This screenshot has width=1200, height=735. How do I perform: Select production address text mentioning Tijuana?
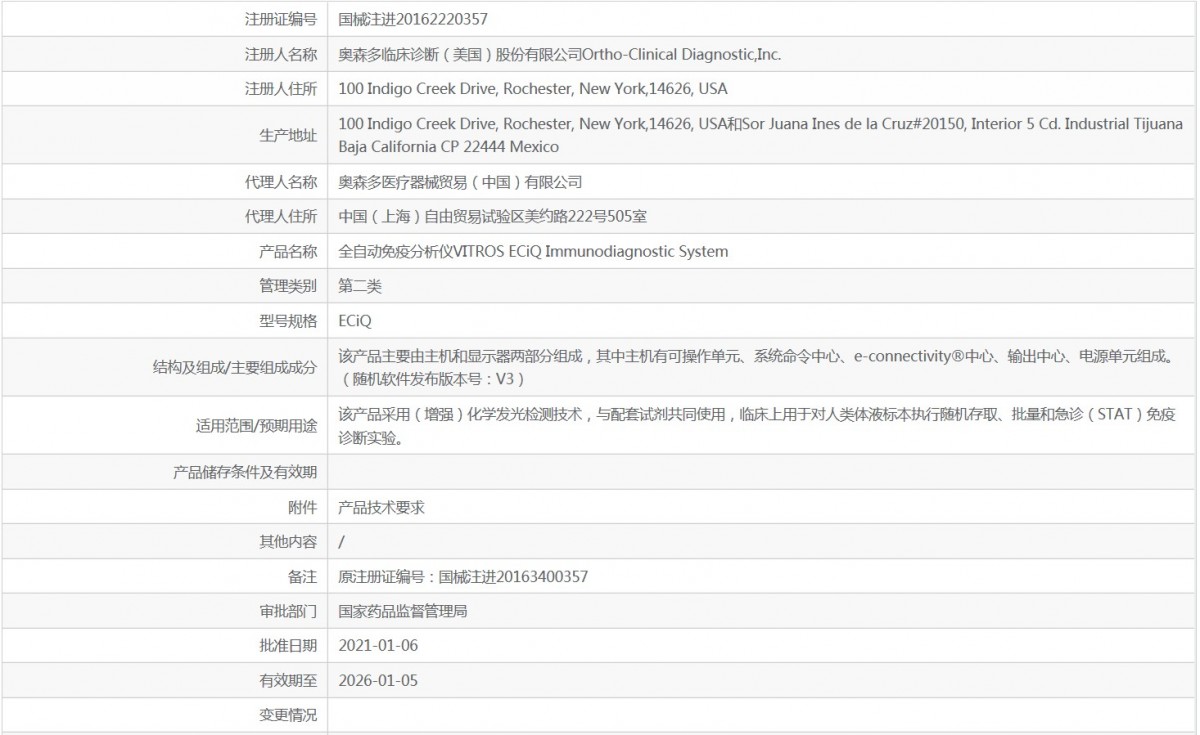pyautogui.click(x=761, y=135)
